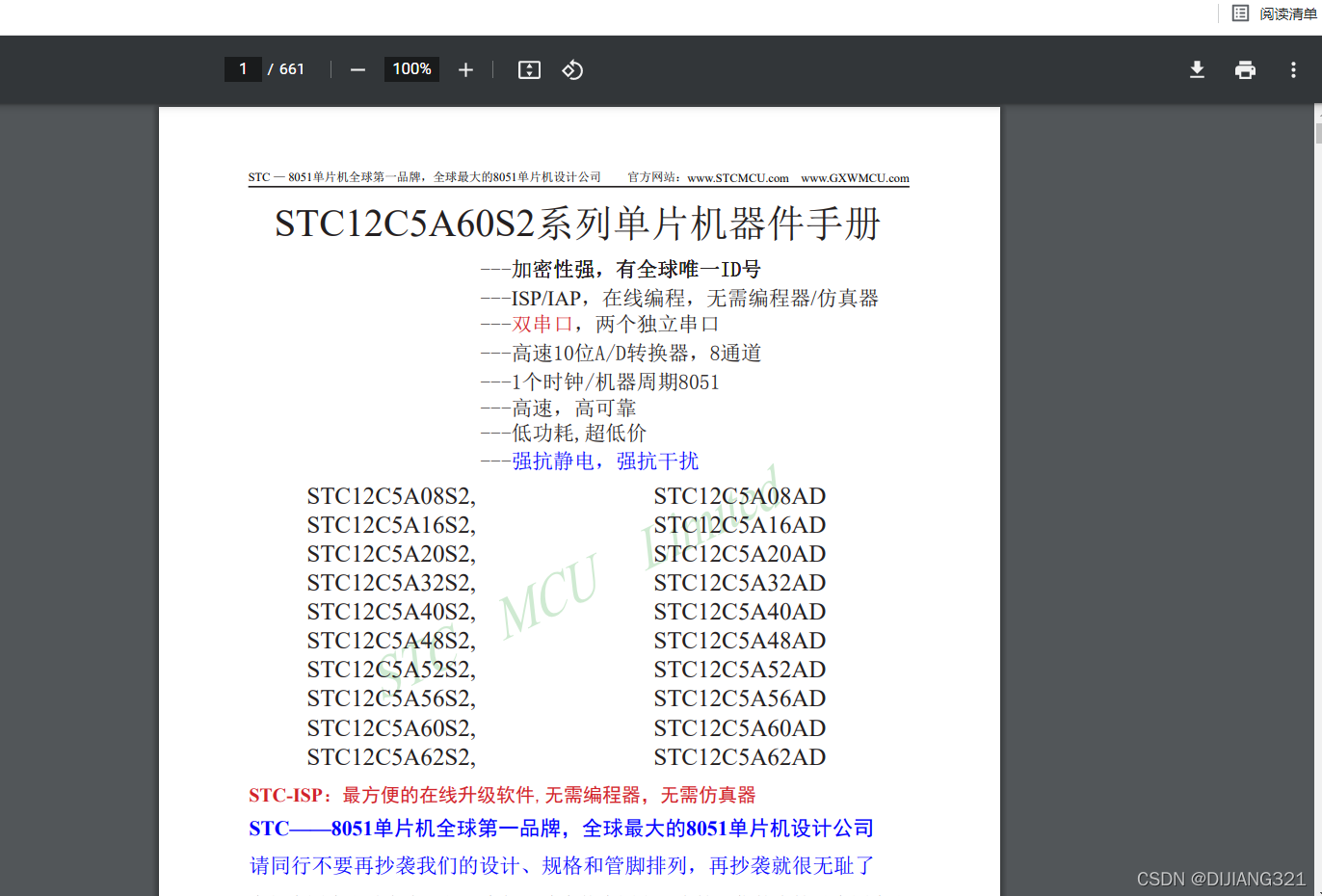This screenshot has height=896, width=1322.
Task: Click the 加密性强 feature line
Action: click(x=621, y=270)
